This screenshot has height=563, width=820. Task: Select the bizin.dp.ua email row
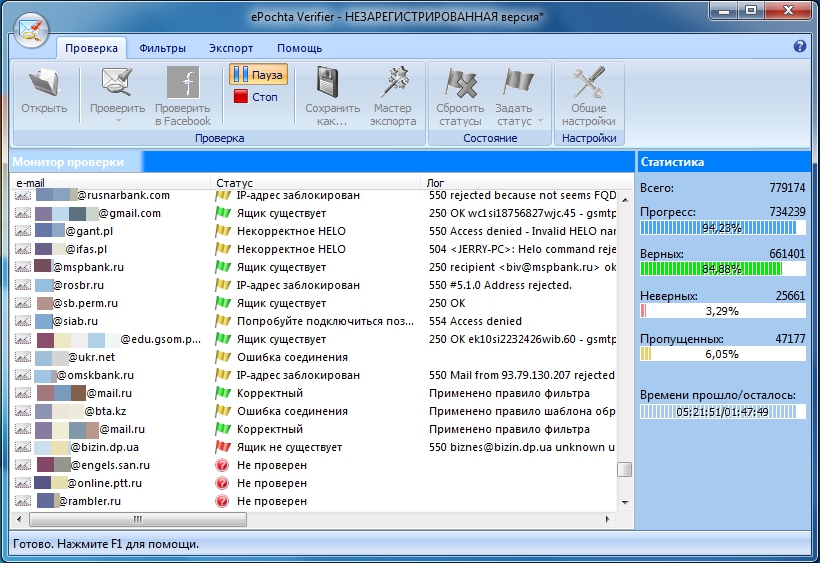(x=110, y=447)
